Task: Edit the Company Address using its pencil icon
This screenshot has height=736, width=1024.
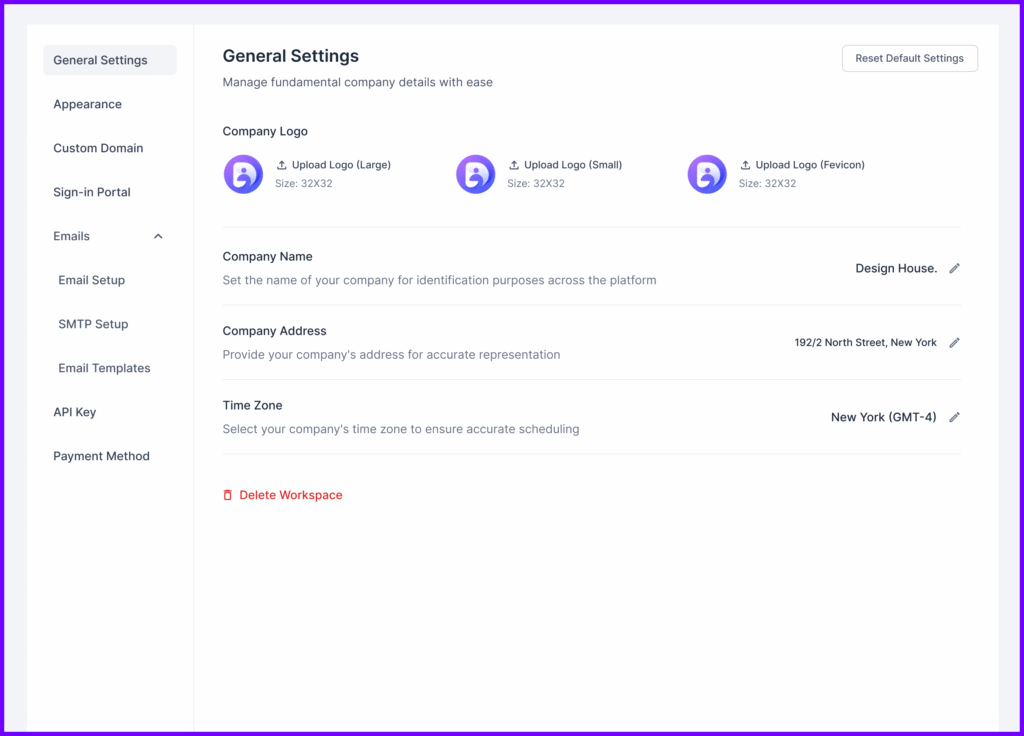Action: [954, 342]
